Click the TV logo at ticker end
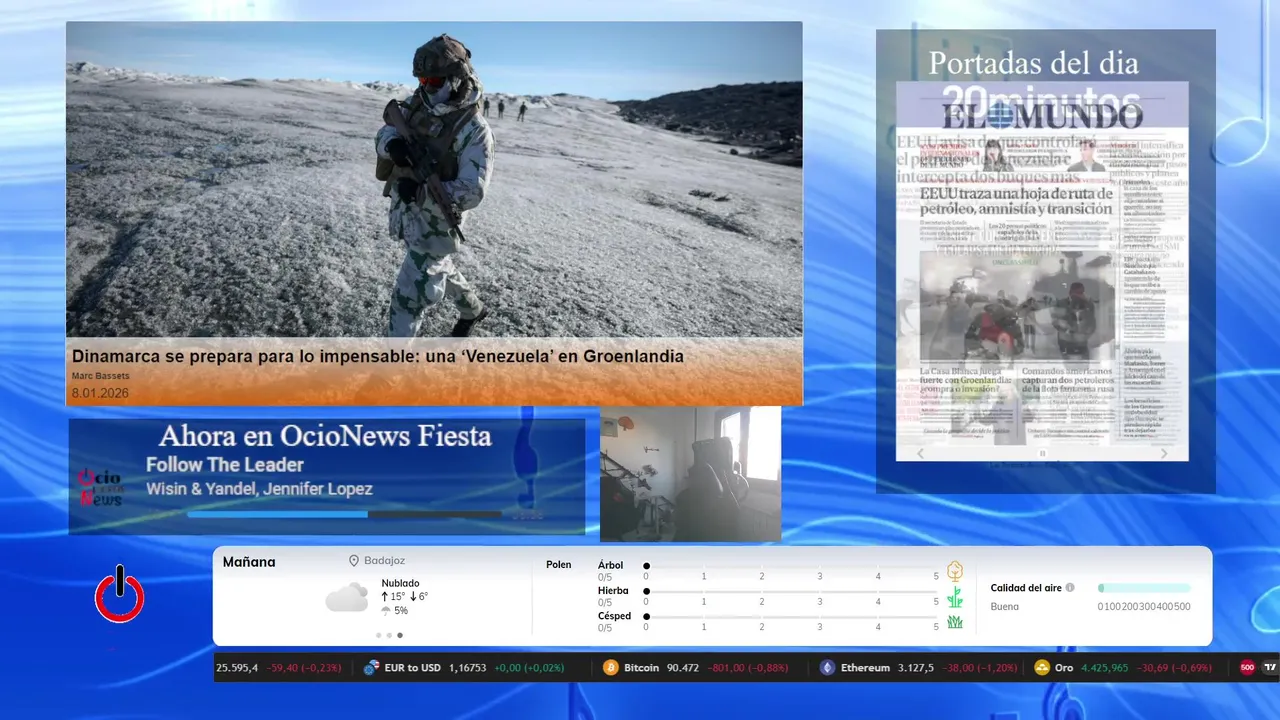This screenshot has width=1280, height=720. [x=1270, y=668]
